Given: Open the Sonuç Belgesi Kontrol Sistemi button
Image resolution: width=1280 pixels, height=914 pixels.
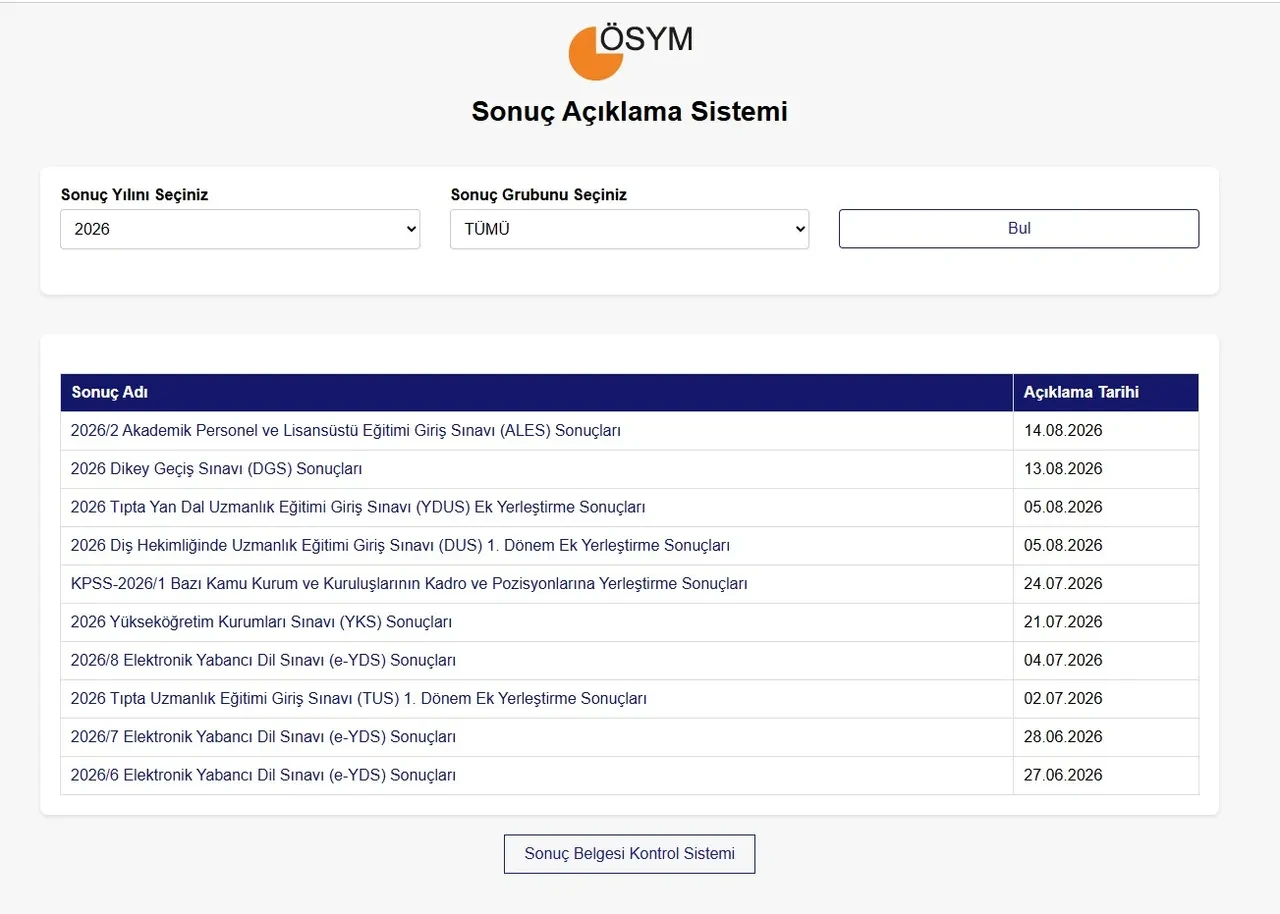Looking at the screenshot, I should click(630, 854).
